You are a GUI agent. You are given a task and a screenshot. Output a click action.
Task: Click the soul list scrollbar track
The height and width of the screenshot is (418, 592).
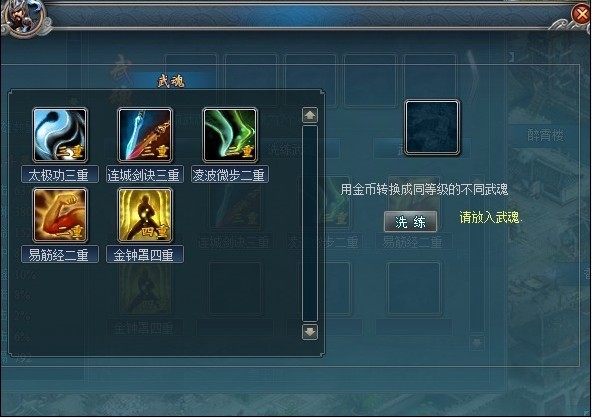(x=310, y=224)
